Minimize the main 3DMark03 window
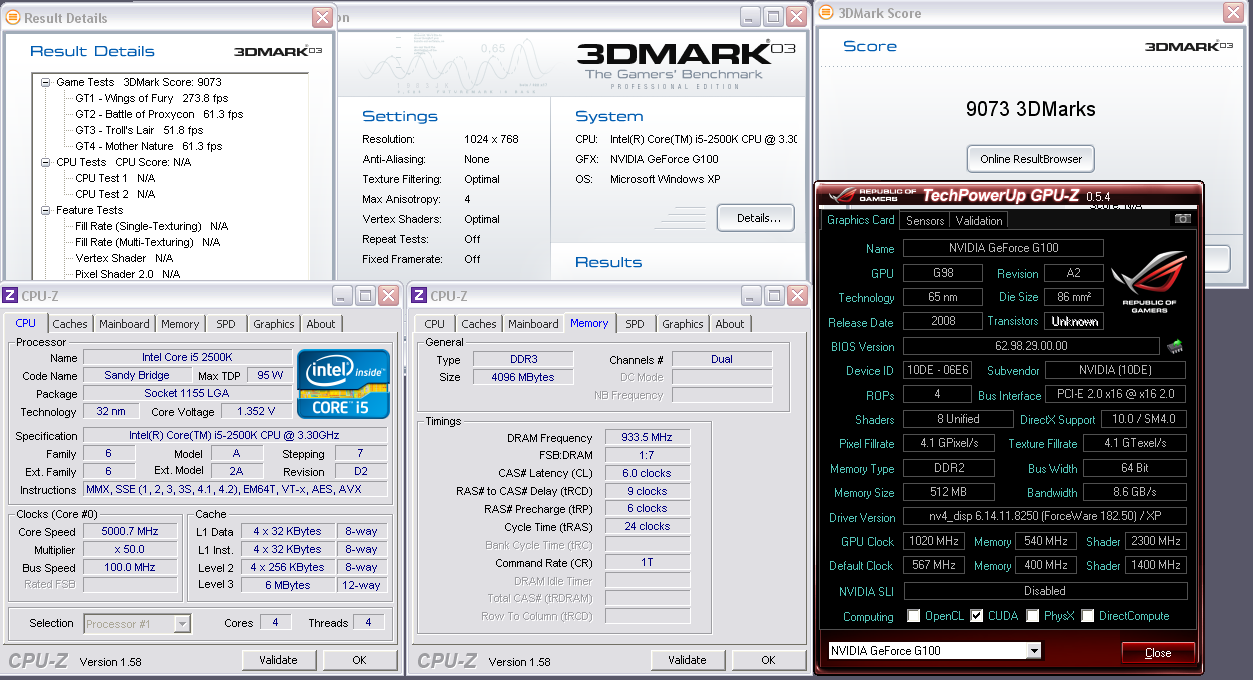Viewport: 1253px width, 680px height. pos(749,16)
